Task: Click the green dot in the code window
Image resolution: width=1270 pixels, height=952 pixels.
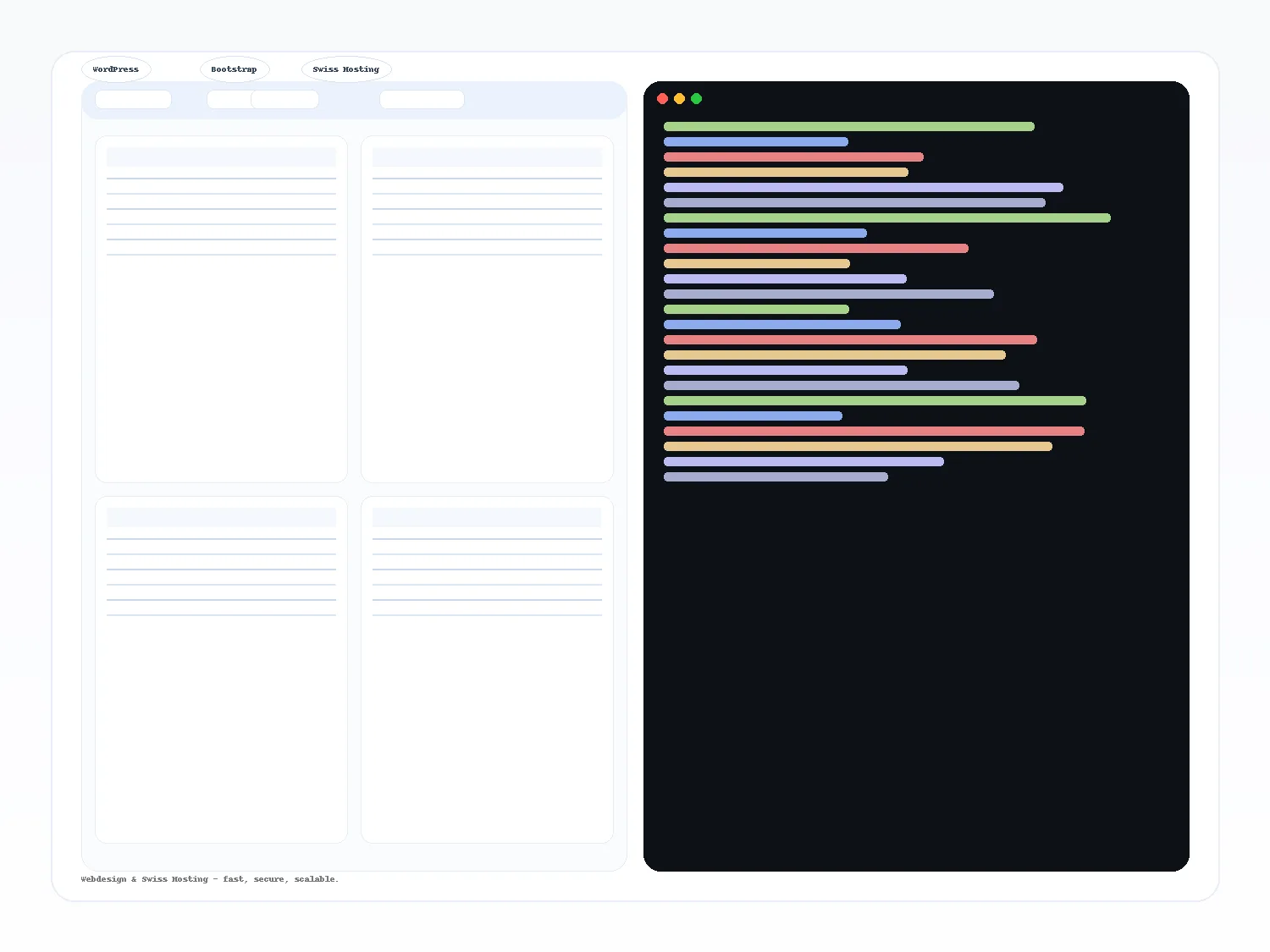Action: click(696, 99)
